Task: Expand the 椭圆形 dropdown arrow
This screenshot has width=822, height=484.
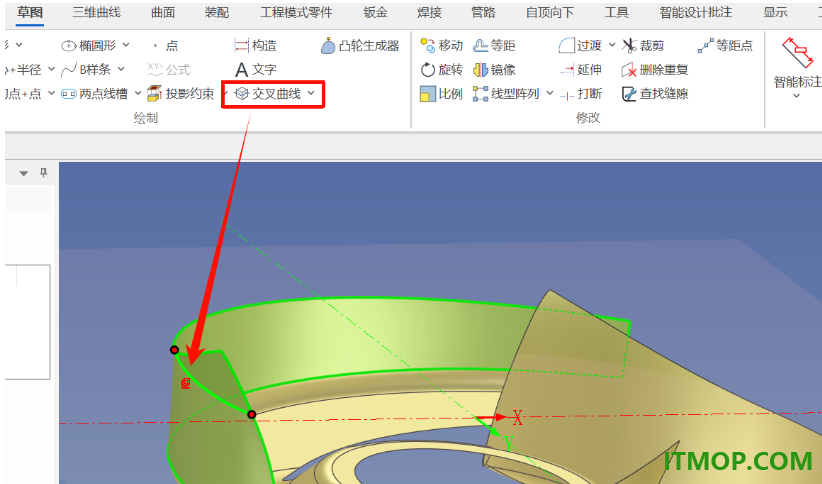Action: tap(126, 45)
